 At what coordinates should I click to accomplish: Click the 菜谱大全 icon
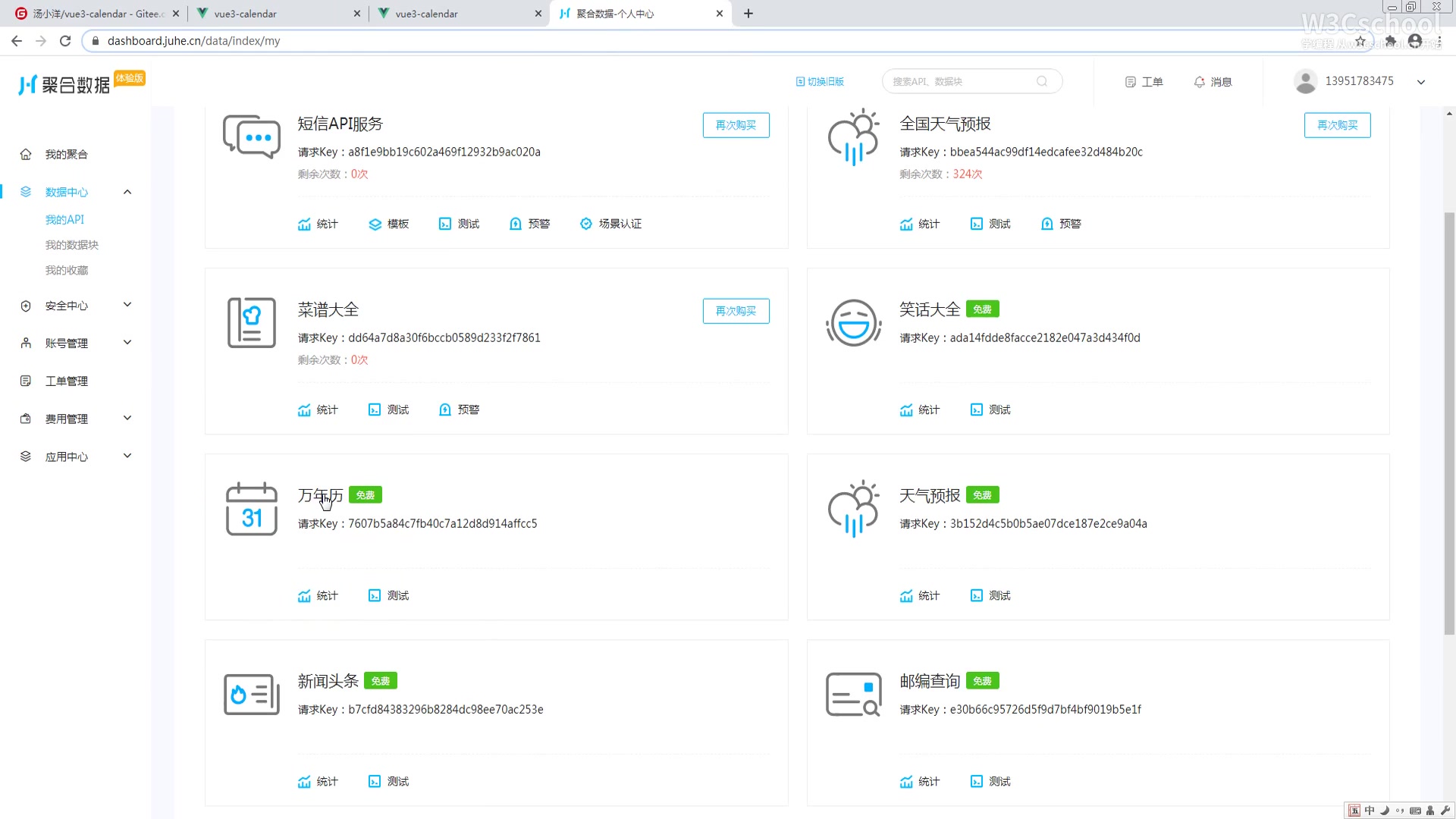tap(253, 324)
